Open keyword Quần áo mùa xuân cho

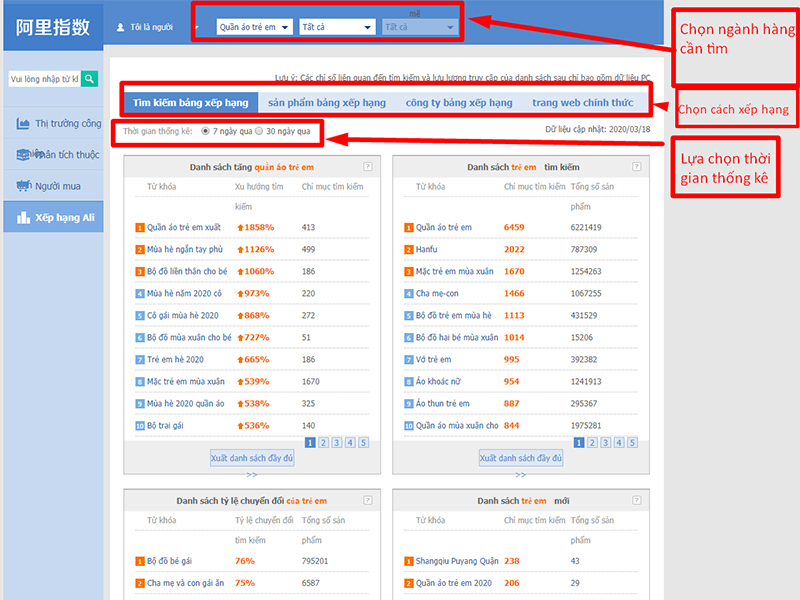[457, 426]
